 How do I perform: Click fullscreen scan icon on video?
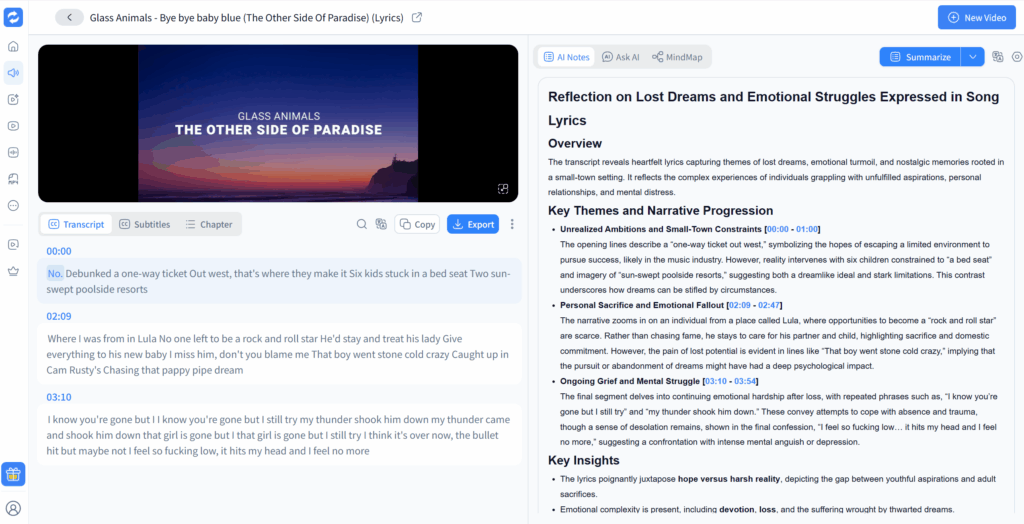coord(502,189)
